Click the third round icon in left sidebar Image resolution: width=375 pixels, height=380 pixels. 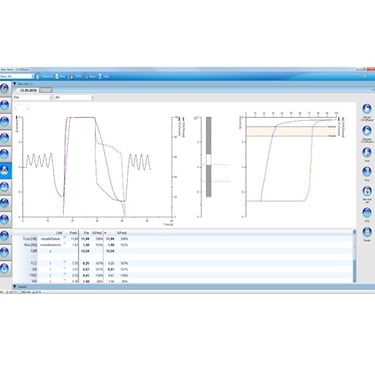pos(4,121)
